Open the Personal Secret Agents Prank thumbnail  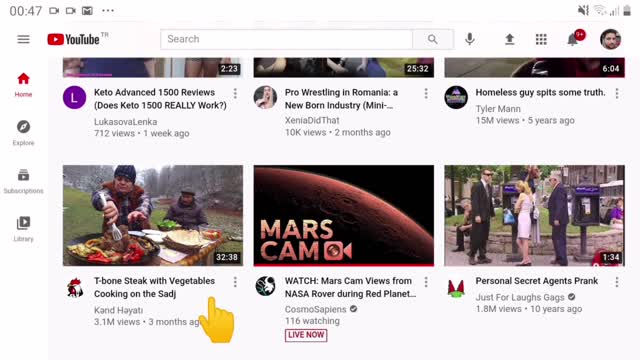pos(534,216)
